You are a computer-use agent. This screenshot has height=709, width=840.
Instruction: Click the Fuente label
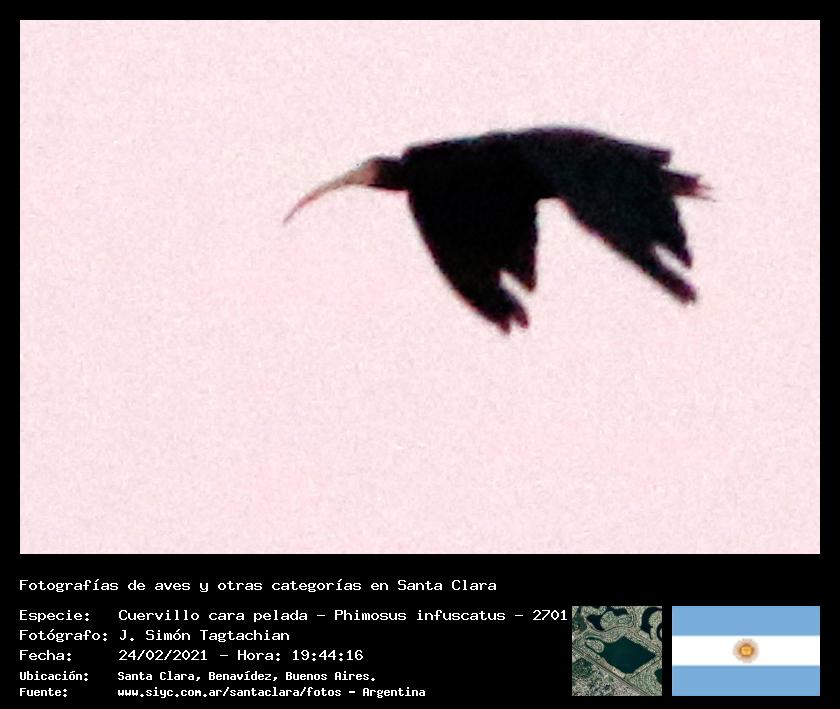tap(44, 692)
